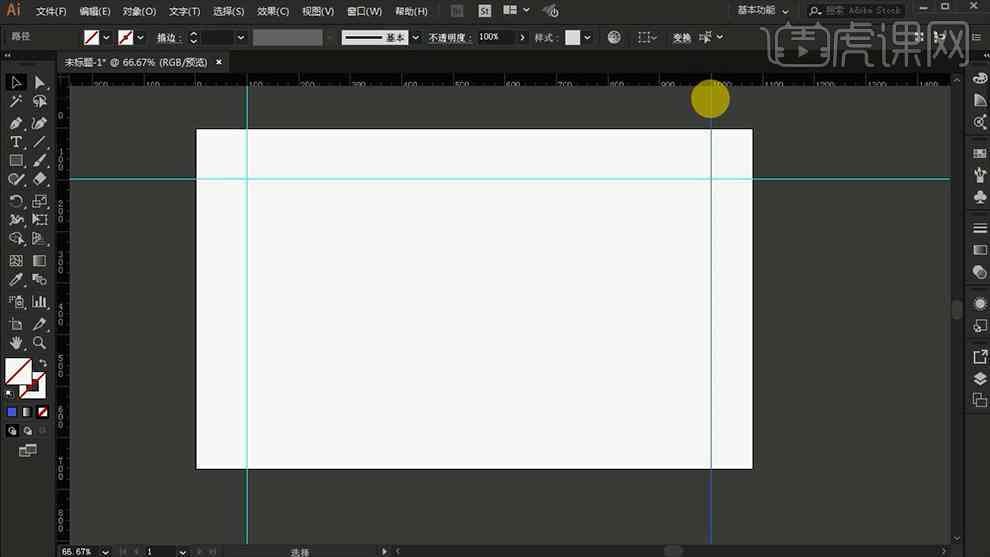Open stroke swatch dropdown in control bar
Image resolution: width=990 pixels, height=557 pixels.
140,38
